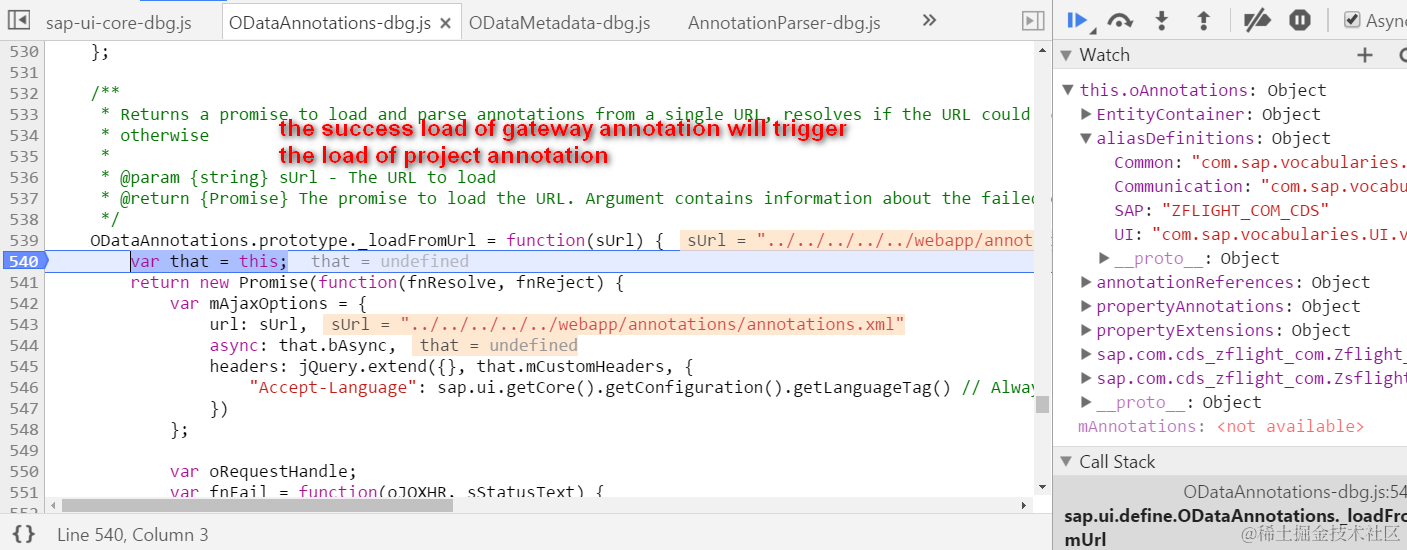Screen dimensions: 1407x550
Task: Click Line 540, Column 3 status
Action: (133, 535)
